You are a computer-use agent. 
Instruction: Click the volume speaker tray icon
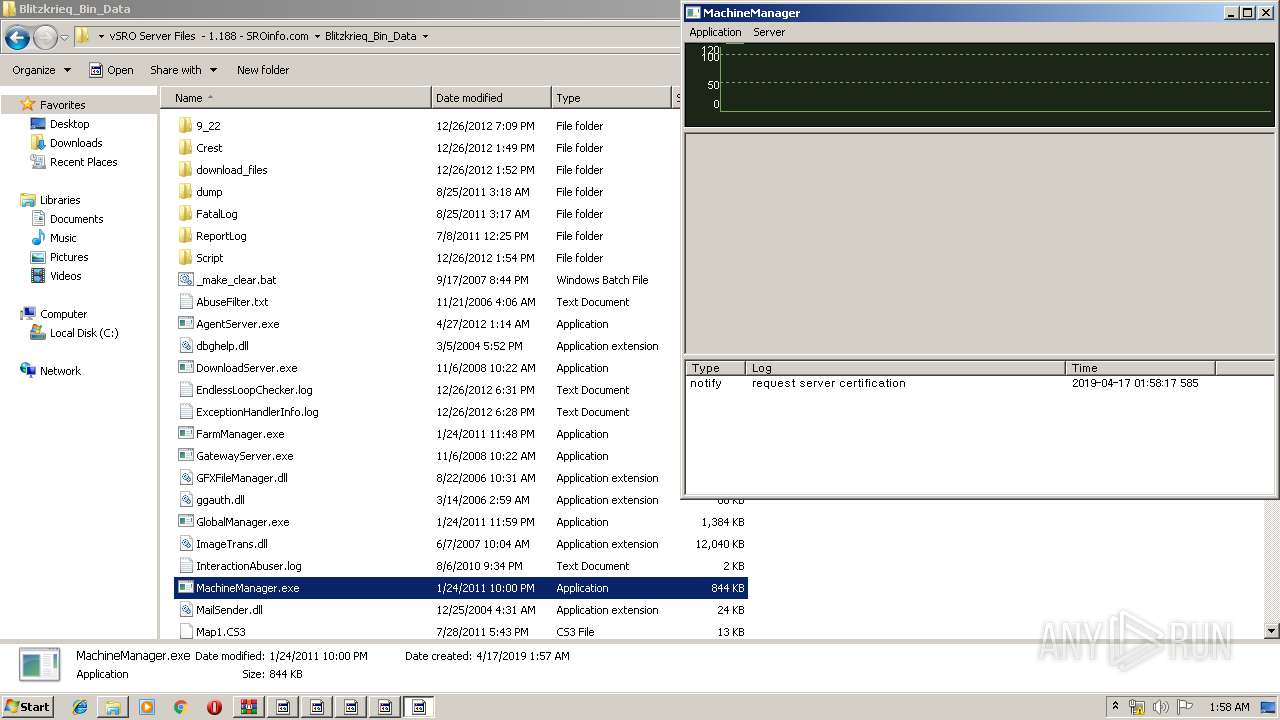(1161, 707)
